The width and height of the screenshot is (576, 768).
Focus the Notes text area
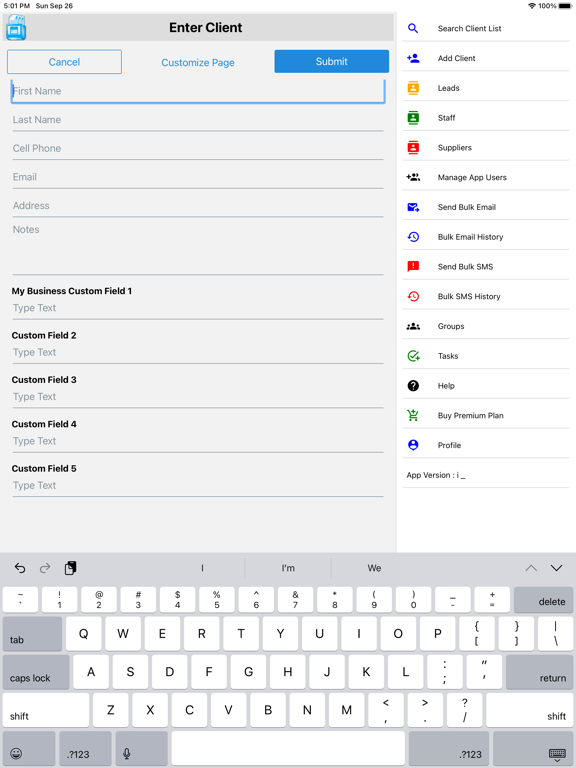[x=198, y=247]
